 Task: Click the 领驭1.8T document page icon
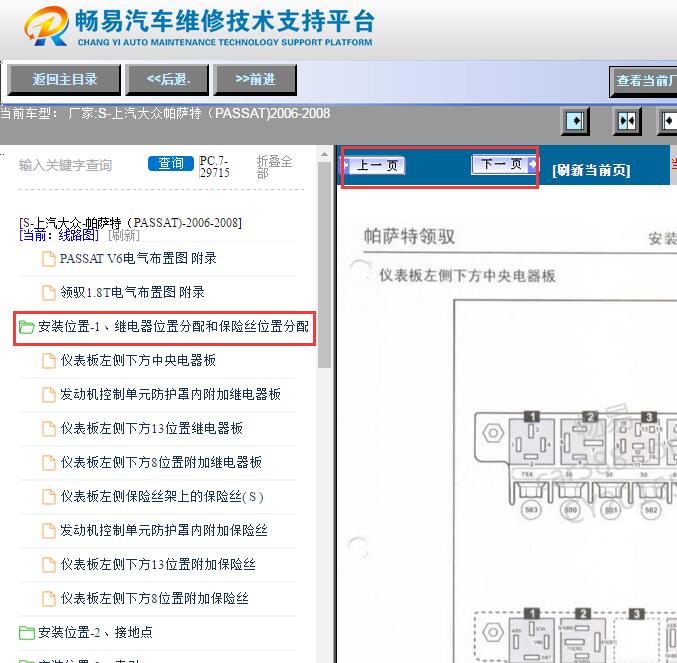[49, 293]
